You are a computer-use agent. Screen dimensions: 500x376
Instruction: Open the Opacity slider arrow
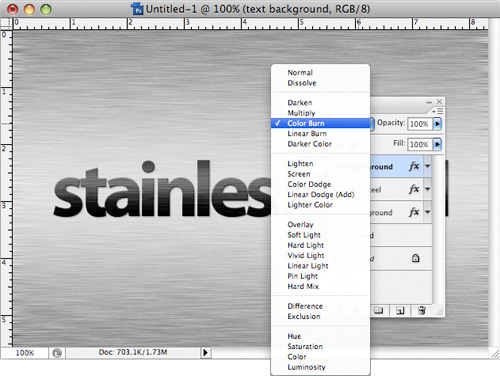[437, 124]
